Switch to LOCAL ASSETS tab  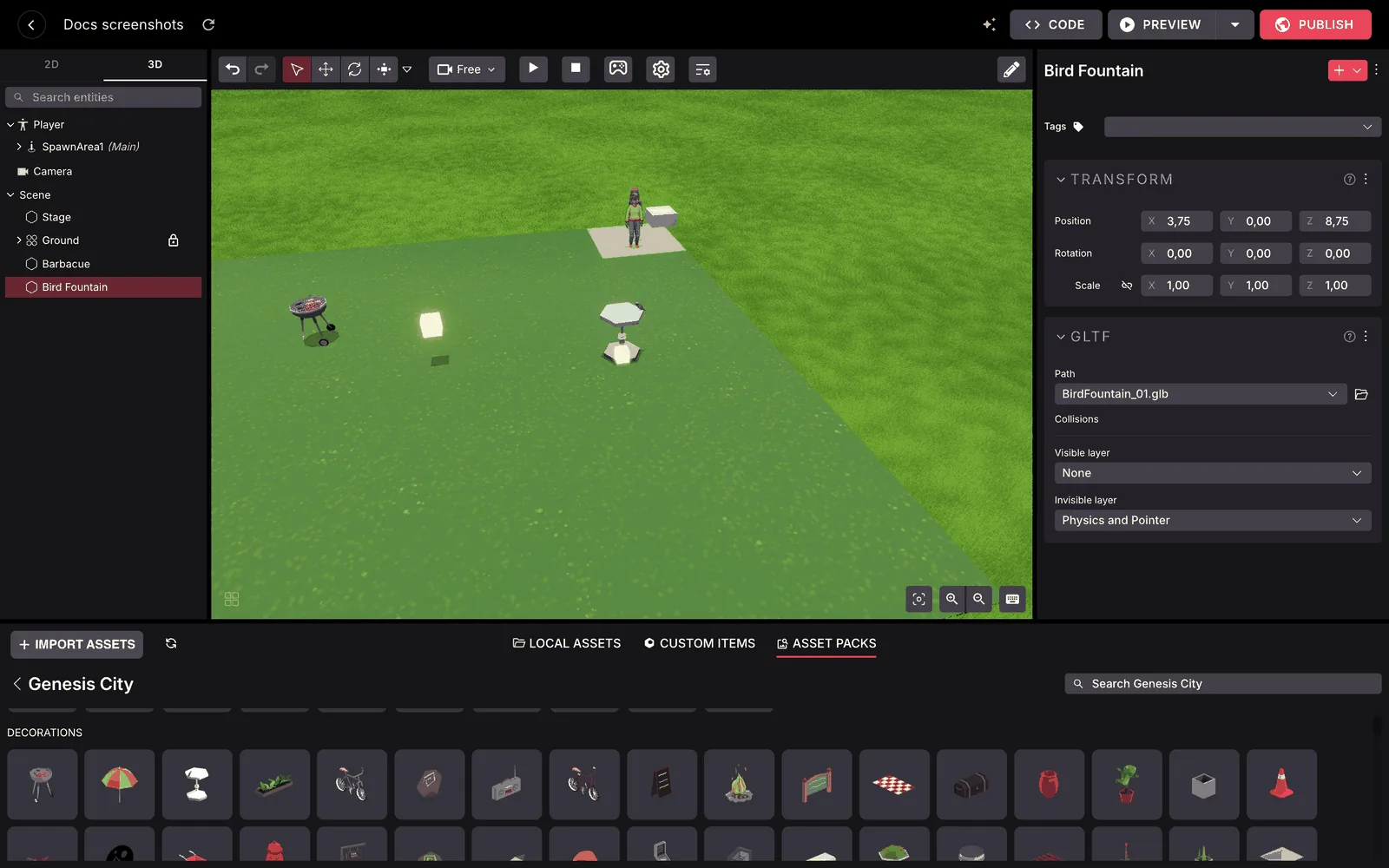[x=567, y=643]
